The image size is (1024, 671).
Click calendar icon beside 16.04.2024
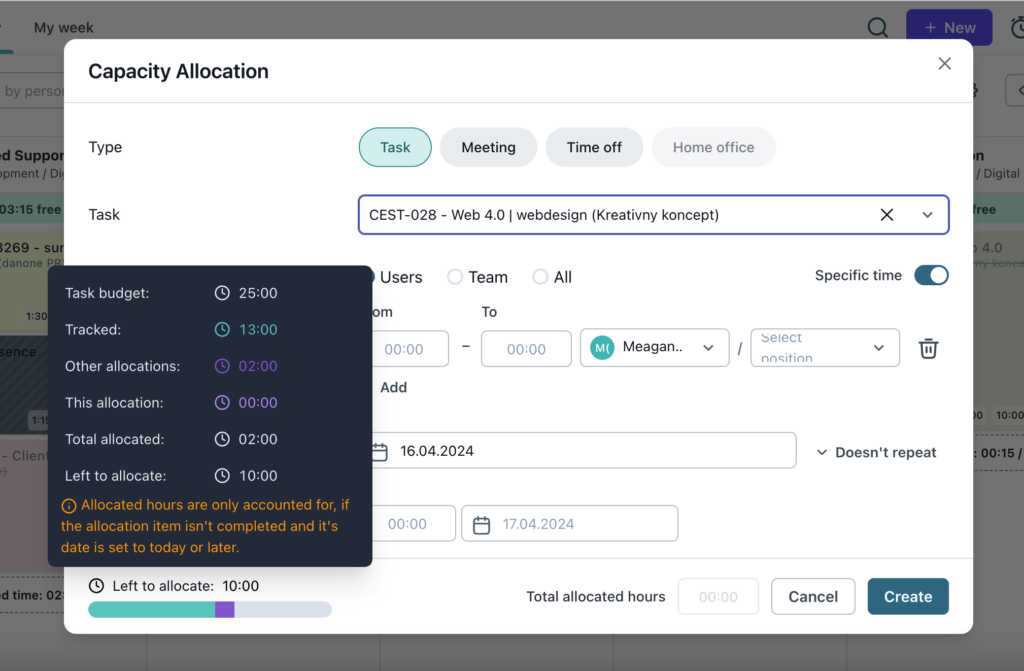tap(379, 451)
